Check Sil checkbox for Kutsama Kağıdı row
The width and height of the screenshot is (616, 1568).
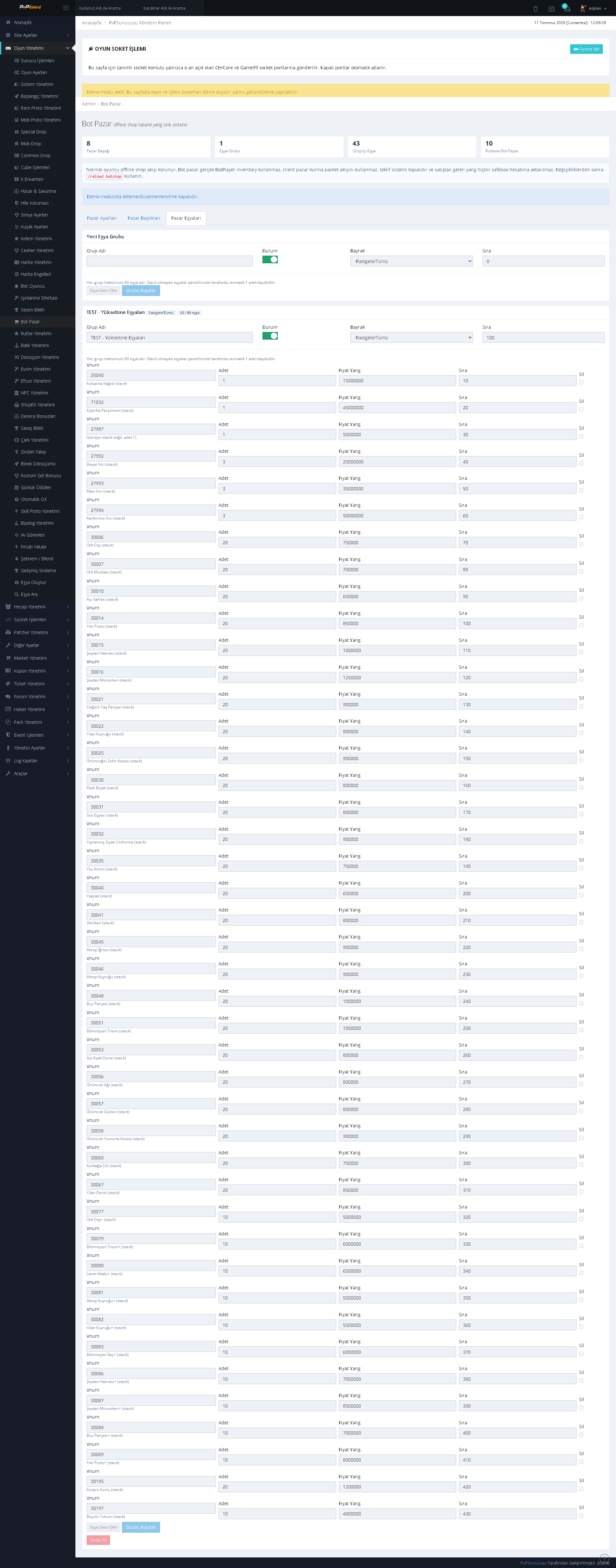tap(581, 382)
